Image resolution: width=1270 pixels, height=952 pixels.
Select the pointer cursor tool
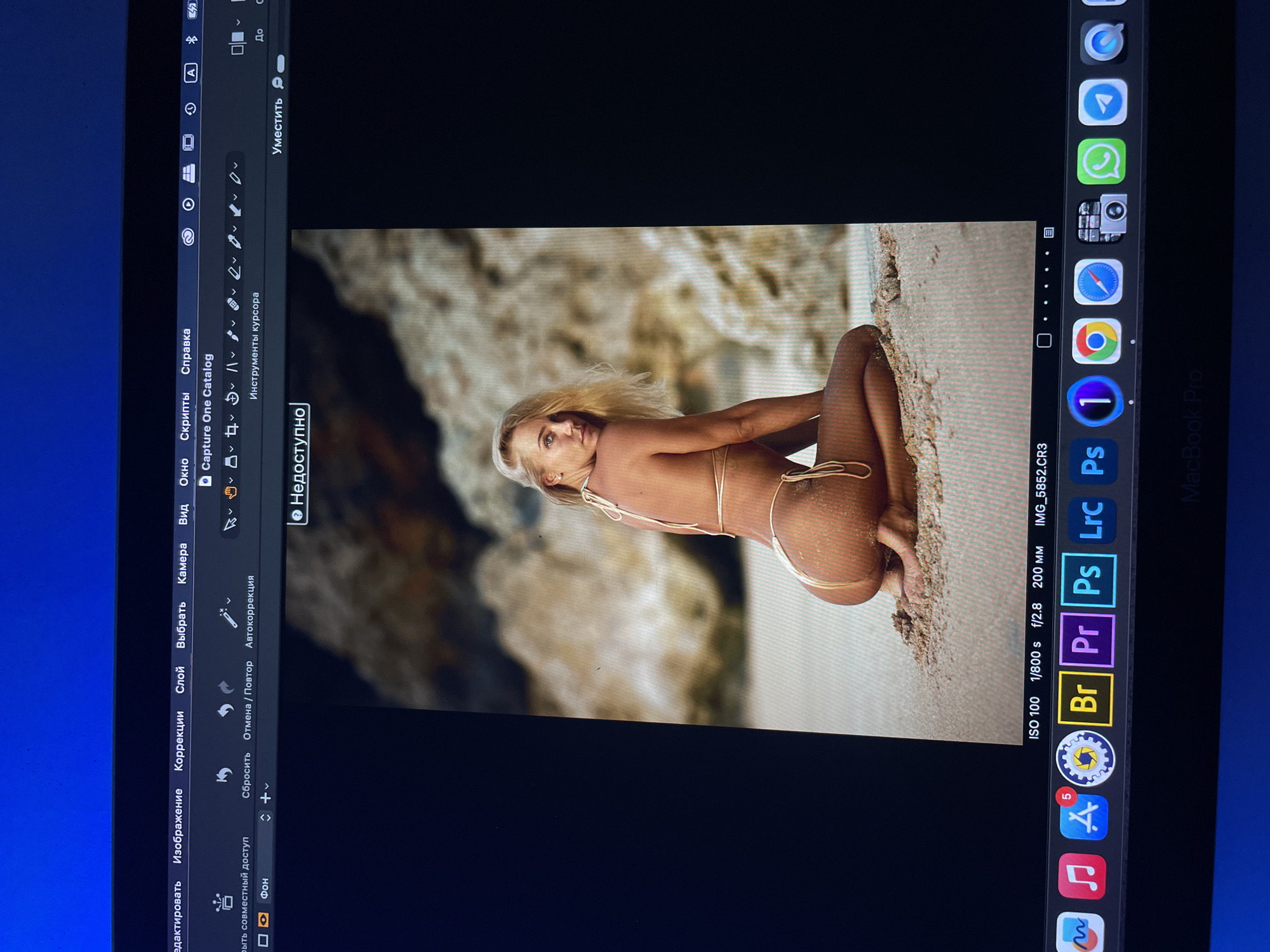pos(230,523)
